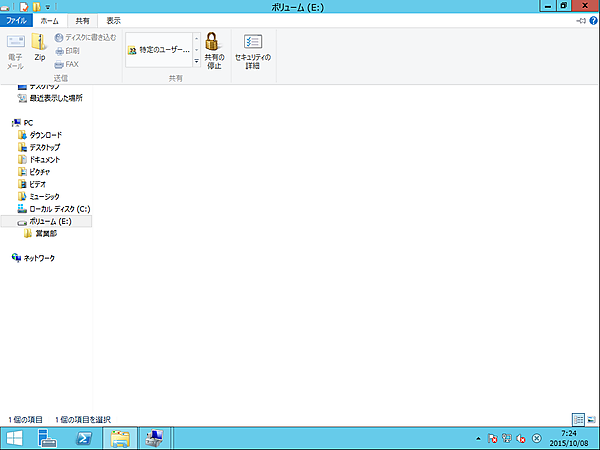Viewport: 600px width, 450px height.
Task: Click the network tray icon
Action: [507, 438]
